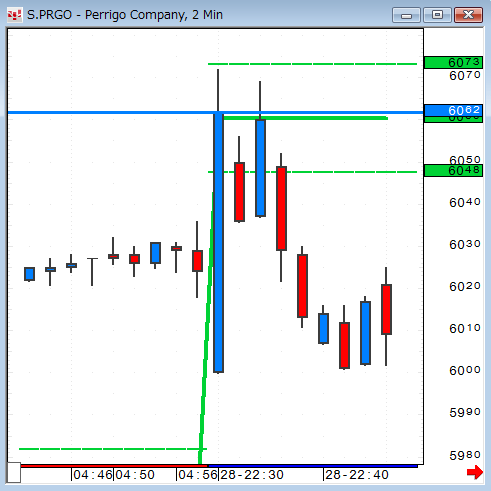
Task: Click the 04:56 time axis label
Action: (198, 475)
